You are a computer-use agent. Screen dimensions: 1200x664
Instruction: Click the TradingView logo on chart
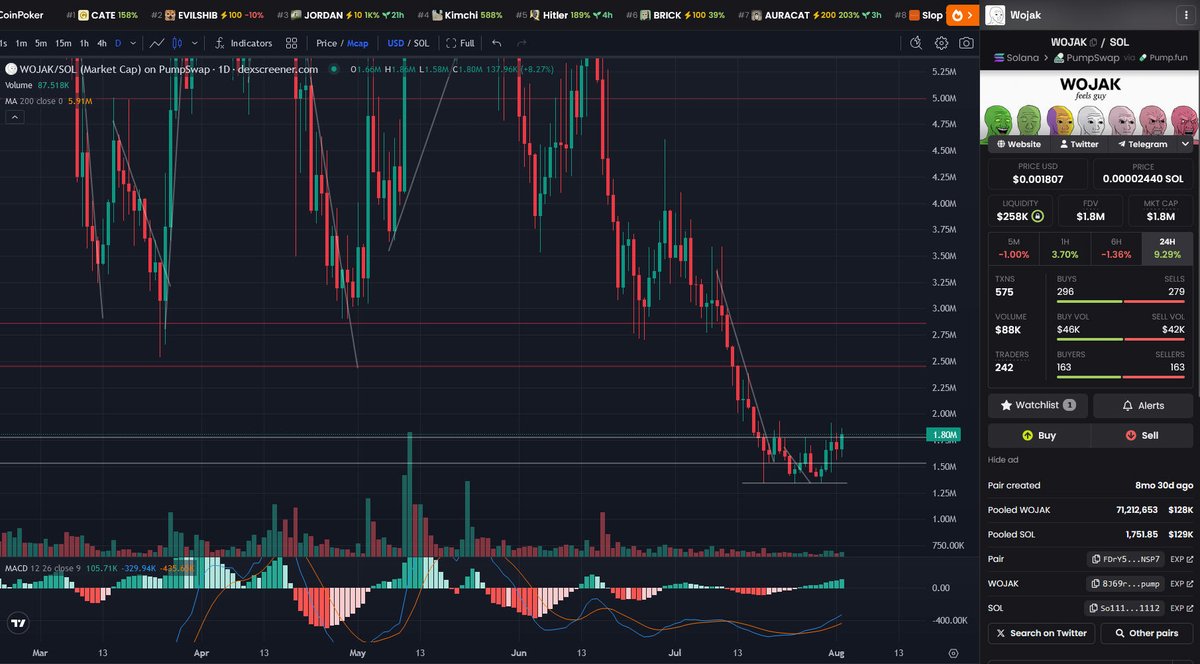tap(17, 623)
